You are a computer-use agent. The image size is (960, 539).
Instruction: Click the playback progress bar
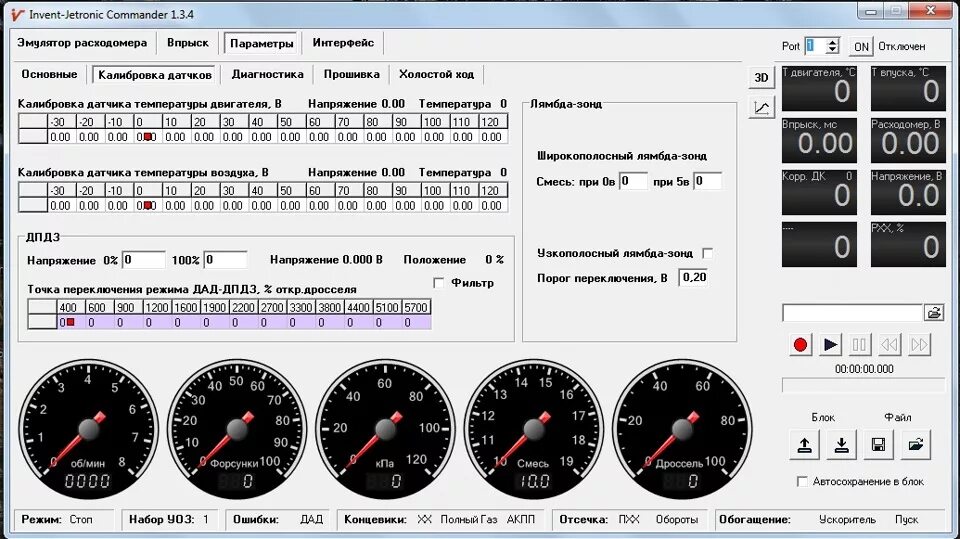pyautogui.click(x=863, y=385)
